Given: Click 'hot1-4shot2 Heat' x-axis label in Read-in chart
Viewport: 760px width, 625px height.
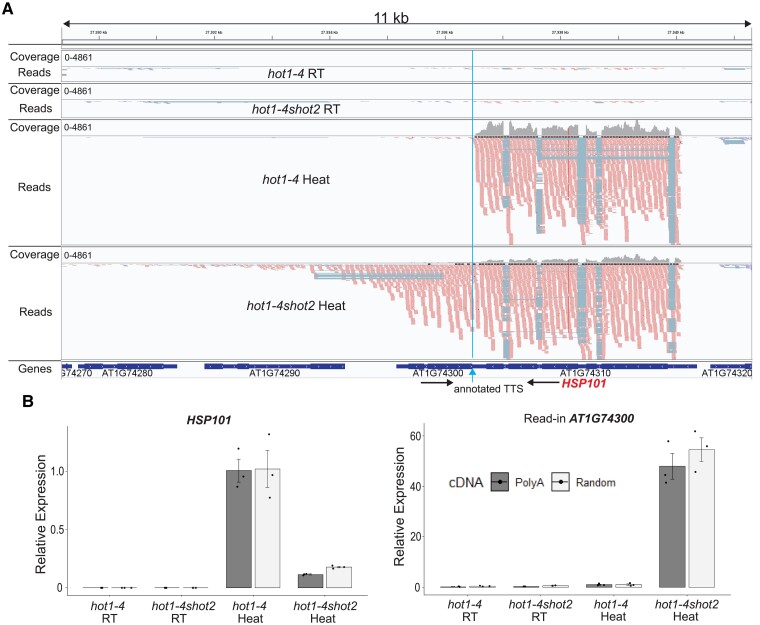Looking at the screenshot, I should [x=686, y=610].
